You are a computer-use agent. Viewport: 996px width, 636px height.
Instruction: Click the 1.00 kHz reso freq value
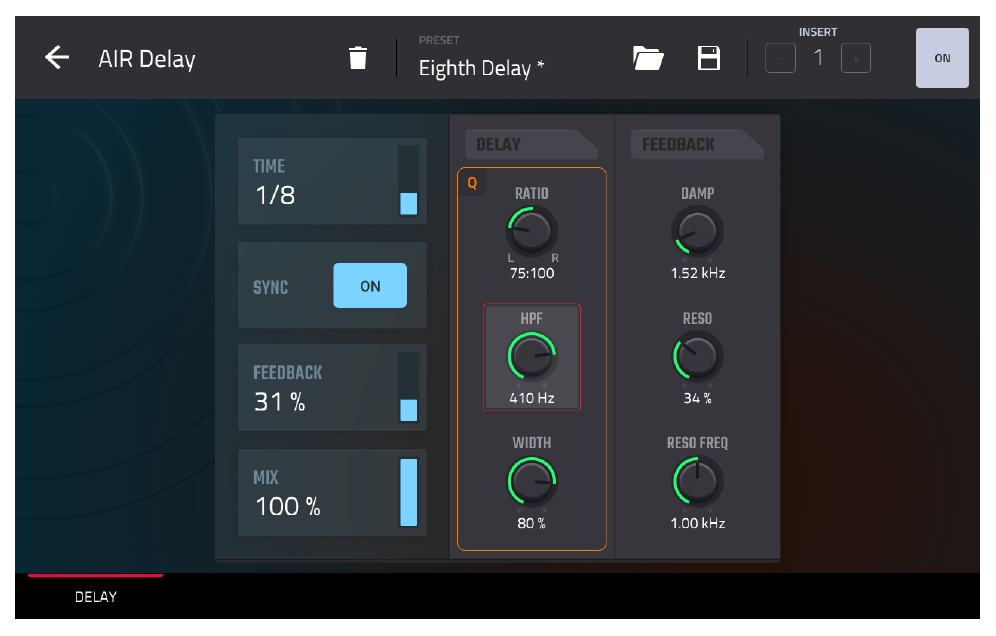click(x=697, y=524)
